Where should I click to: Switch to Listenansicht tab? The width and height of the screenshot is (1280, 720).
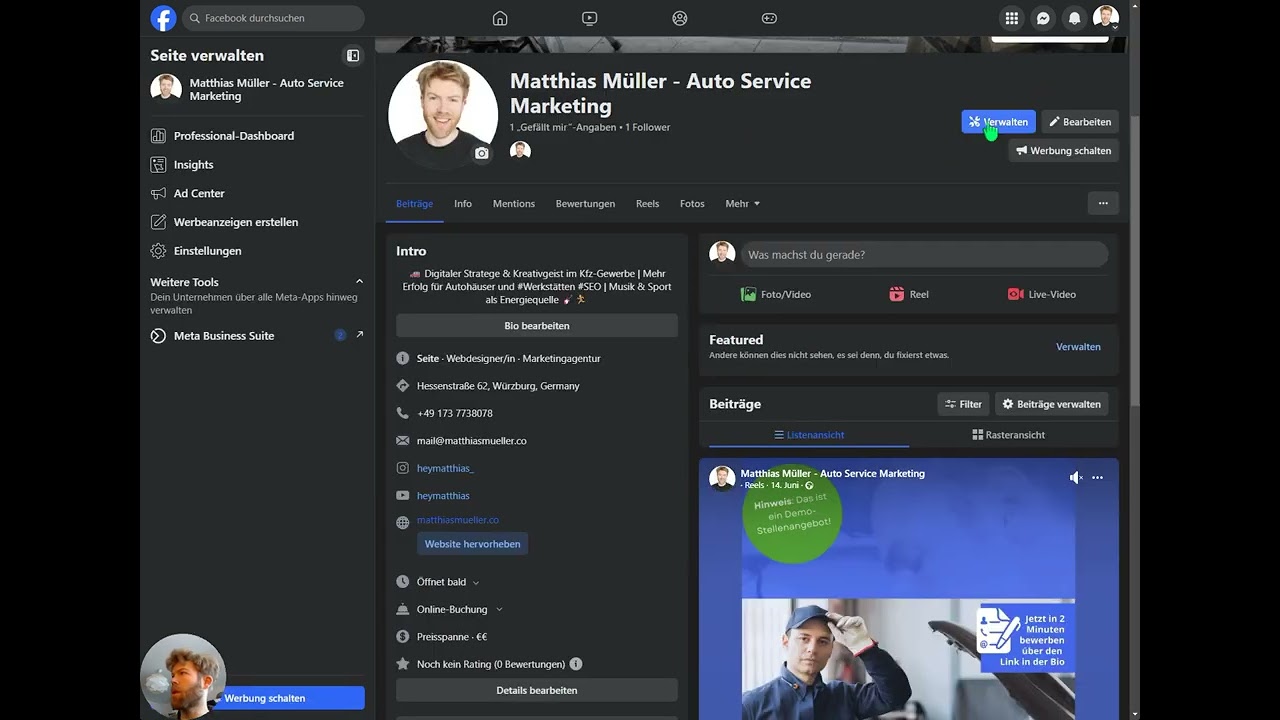pos(809,435)
